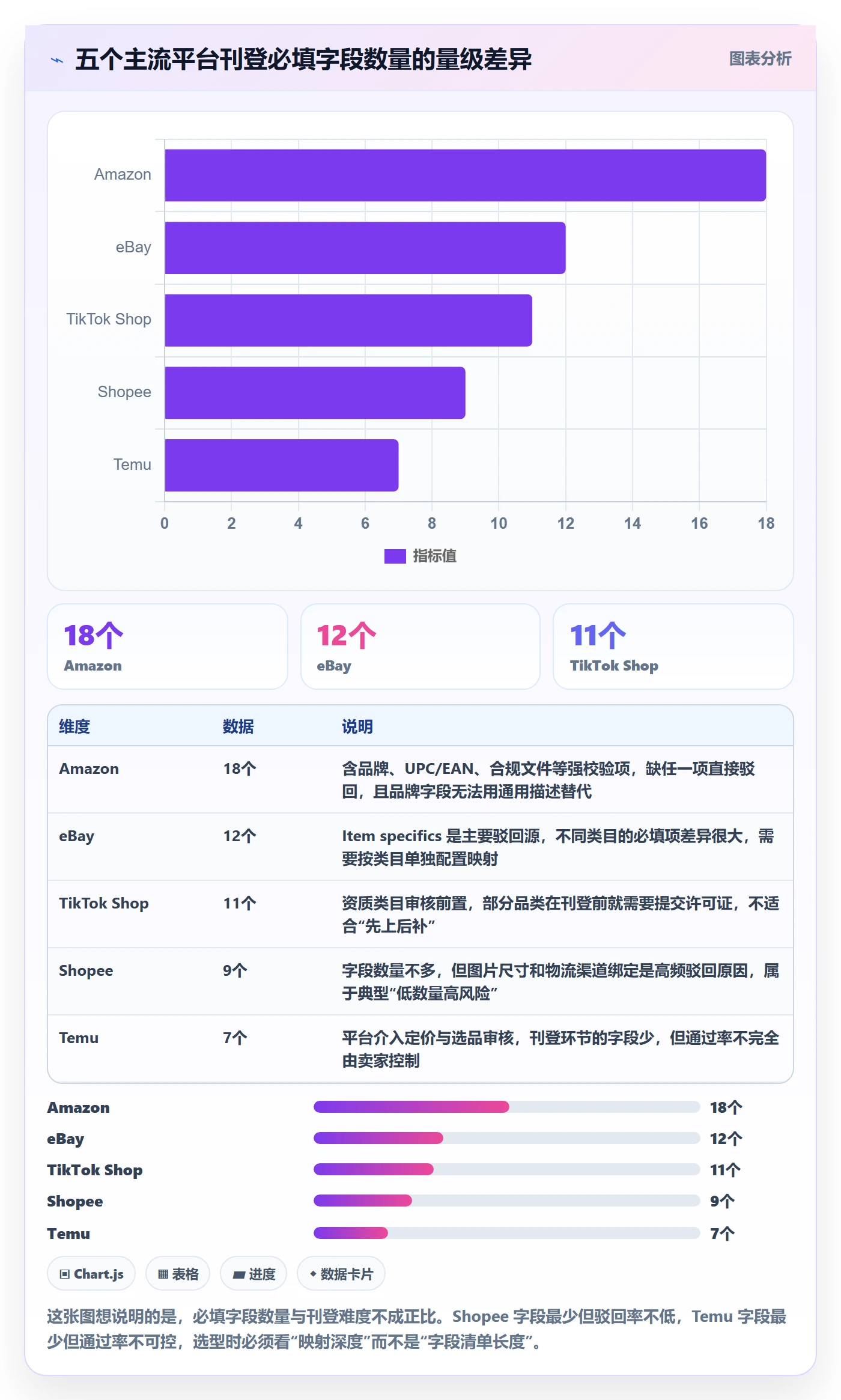The image size is (841, 1400).
Task: Click the Shopee progress bar
Action: [x=507, y=1201]
